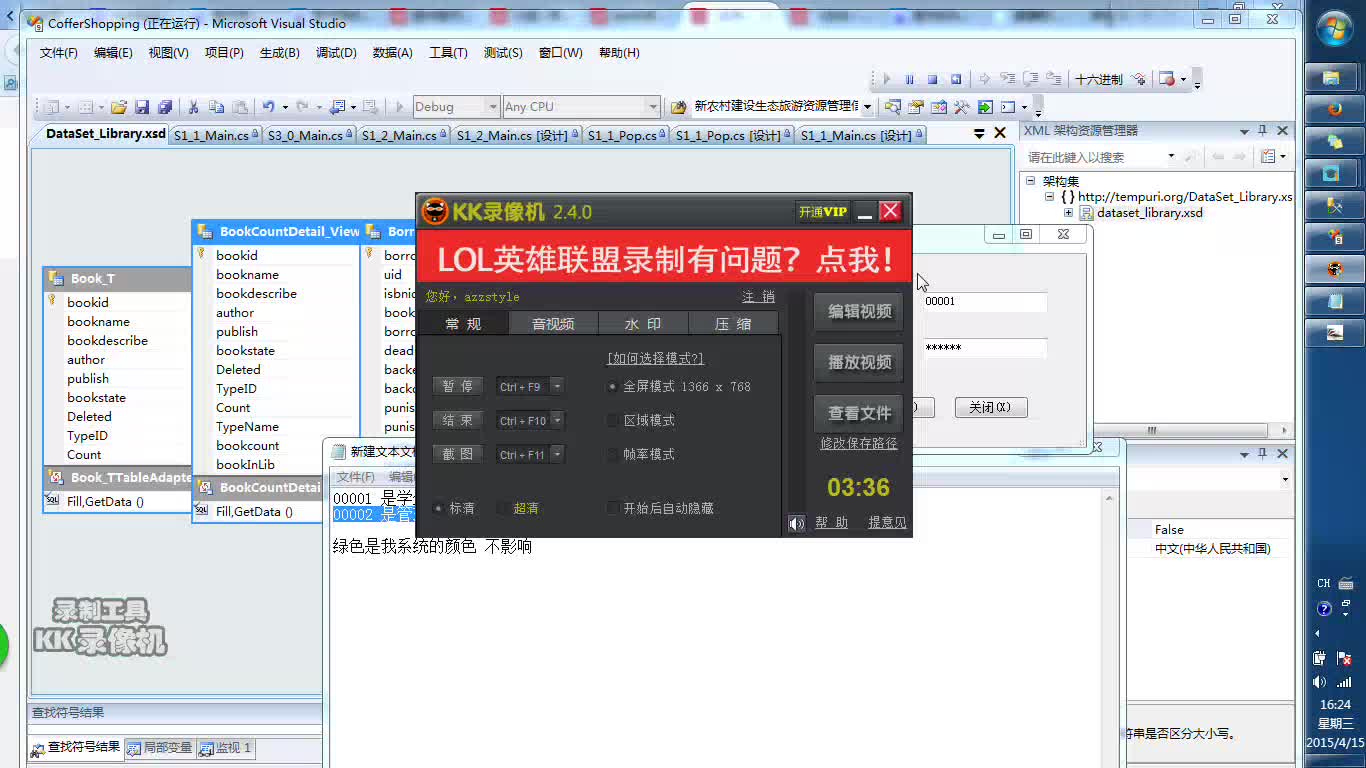Click the 修改保存路径 link
This screenshot has height=768, width=1366.
pos(859,443)
